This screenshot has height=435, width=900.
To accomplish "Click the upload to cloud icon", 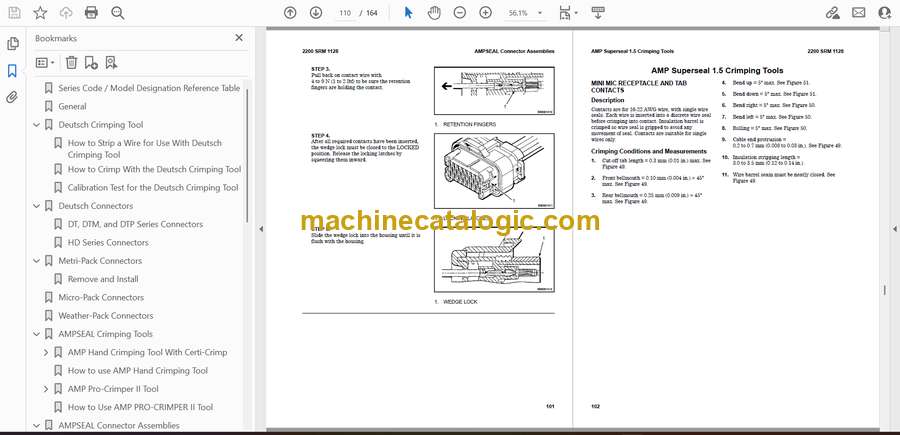I will click(66, 13).
